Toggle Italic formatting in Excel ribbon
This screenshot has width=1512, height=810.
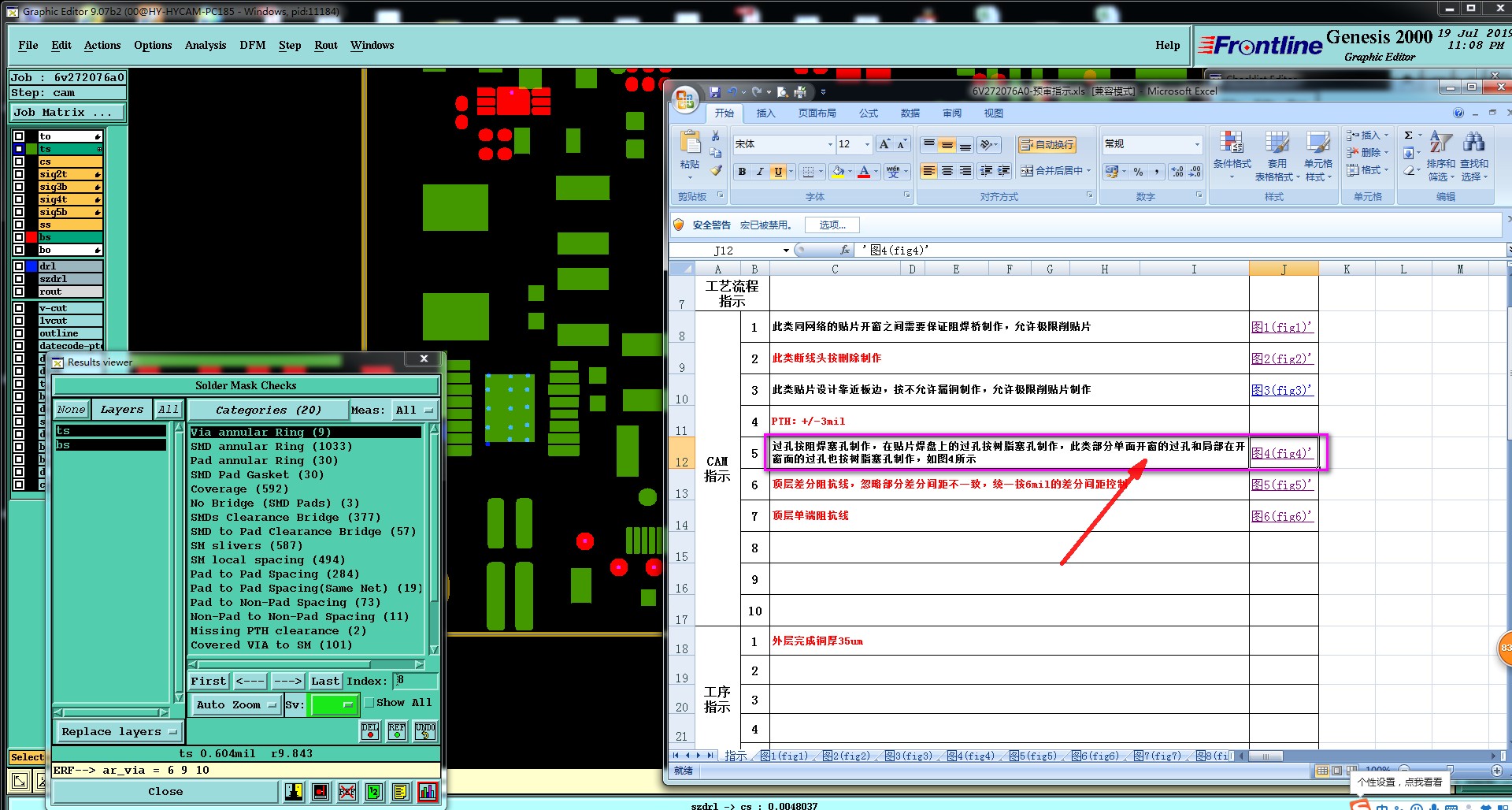coord(760,171)
